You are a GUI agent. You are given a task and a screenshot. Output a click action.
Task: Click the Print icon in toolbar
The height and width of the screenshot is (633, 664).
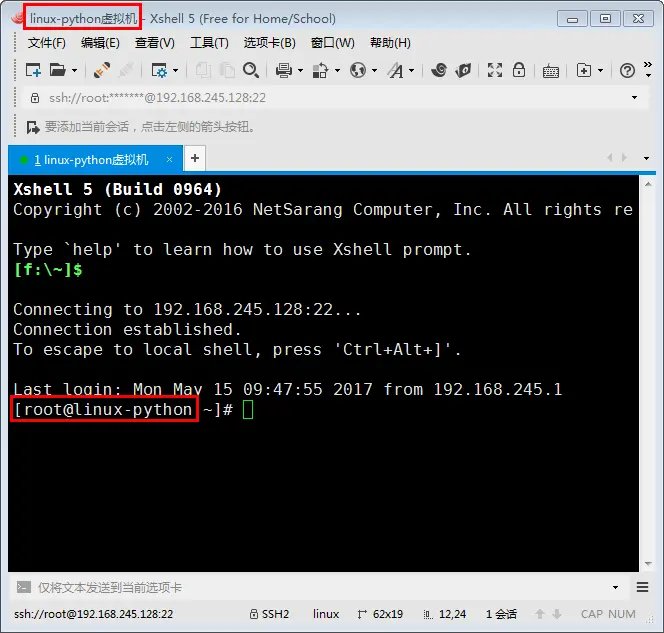coord(283,70)
